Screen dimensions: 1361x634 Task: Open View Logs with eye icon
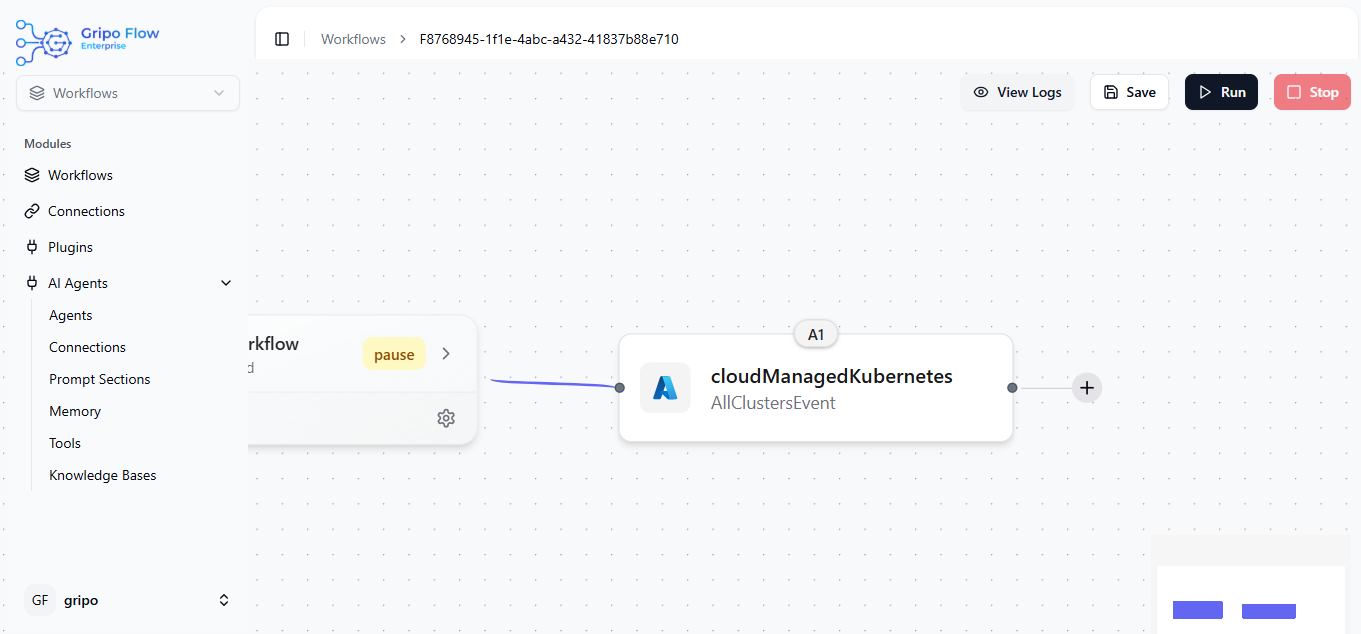pos(1017,92)
